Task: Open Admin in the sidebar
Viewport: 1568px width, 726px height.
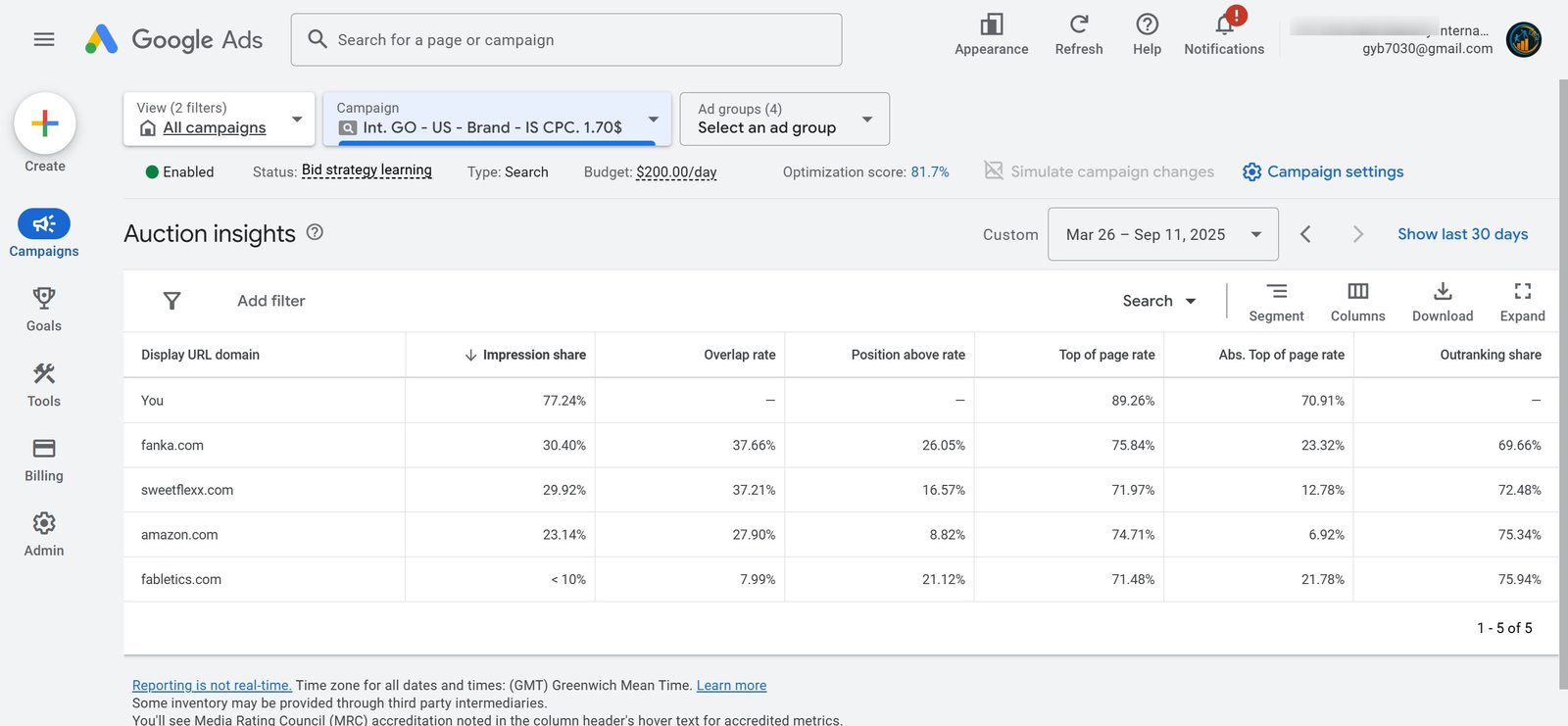Action: click(44, 534)
